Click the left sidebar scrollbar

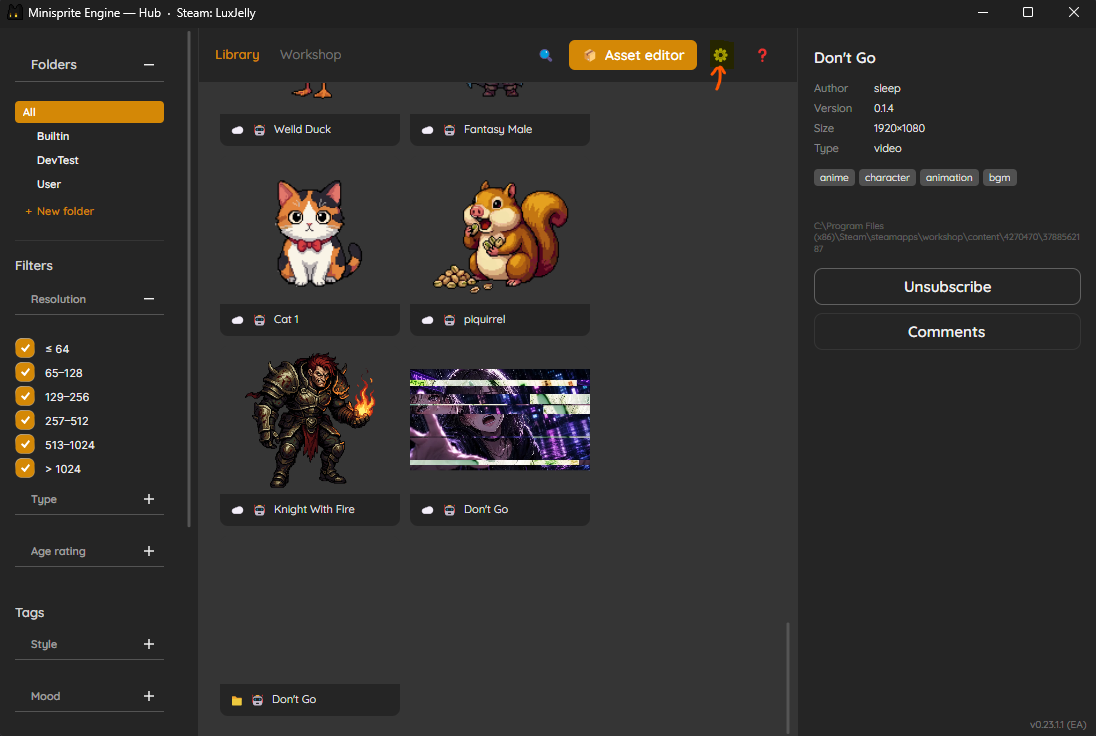click(x=189, y=280)
